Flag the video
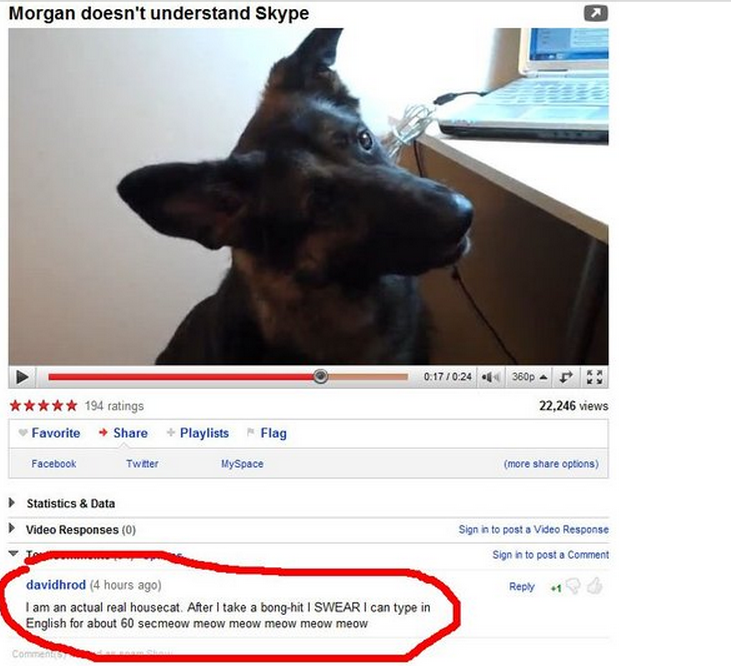This screenshot has height=669, width=731. tap(267, 433)
